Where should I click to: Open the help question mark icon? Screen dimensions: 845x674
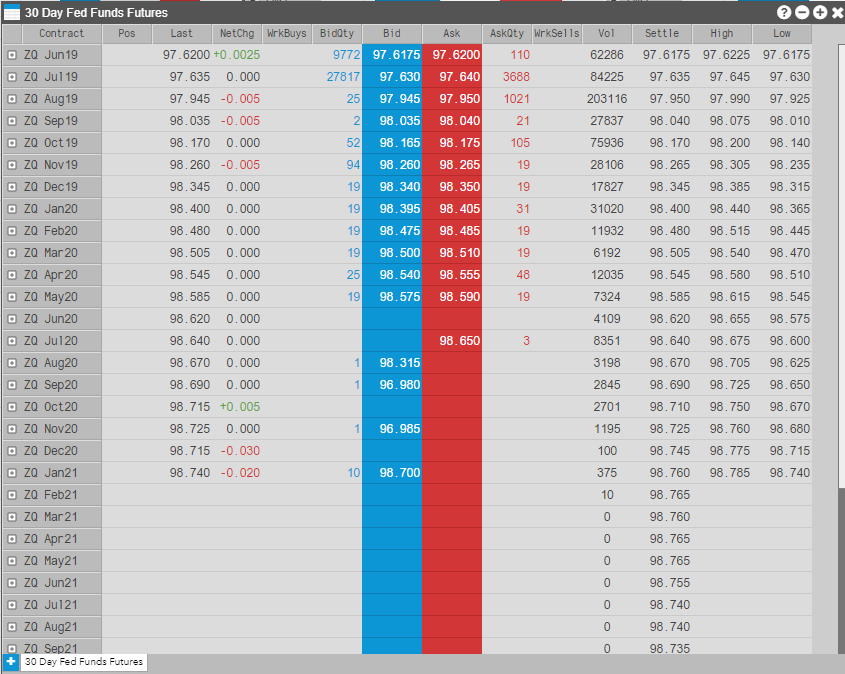tap(784, 12)
